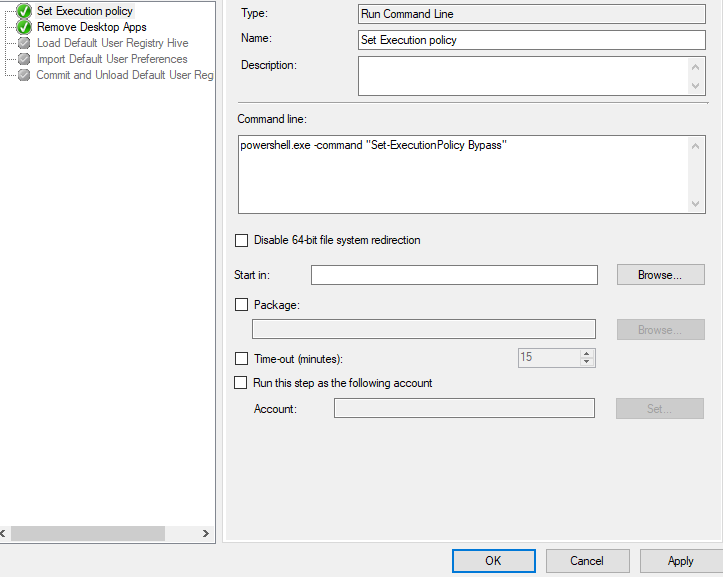Click right arrow of step list horizontal scrollbar
Viewport: 723px width, 577px height.
pyautogui.click(x=206, y=534)
